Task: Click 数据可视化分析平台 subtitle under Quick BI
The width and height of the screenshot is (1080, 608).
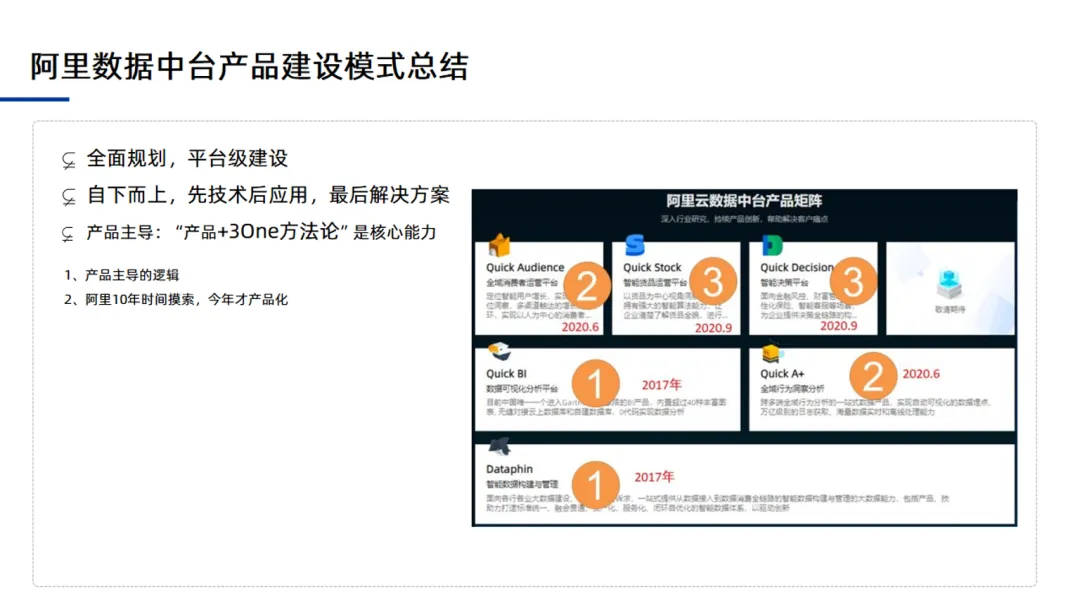Action: tap(522, 389)
